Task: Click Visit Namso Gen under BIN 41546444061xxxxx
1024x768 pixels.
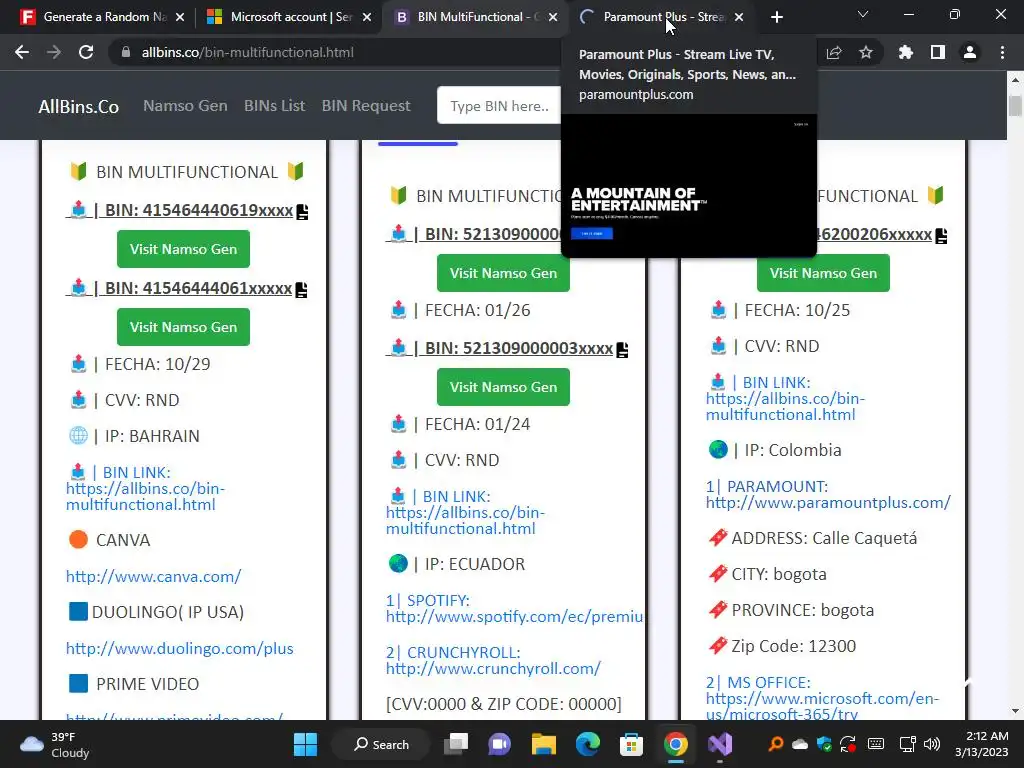Action: [184, 327]
